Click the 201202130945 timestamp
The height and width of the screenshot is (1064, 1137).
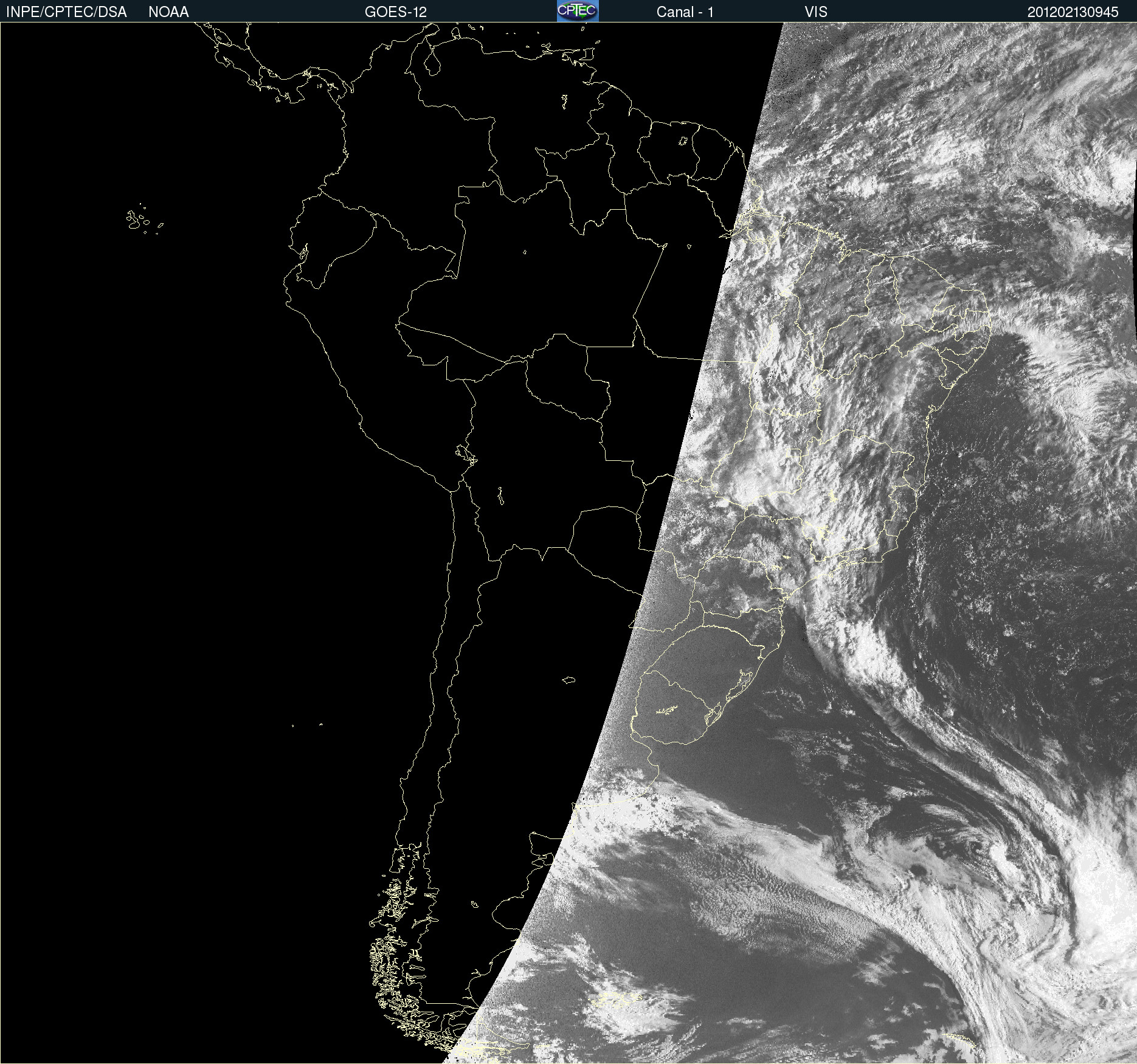1073,12
